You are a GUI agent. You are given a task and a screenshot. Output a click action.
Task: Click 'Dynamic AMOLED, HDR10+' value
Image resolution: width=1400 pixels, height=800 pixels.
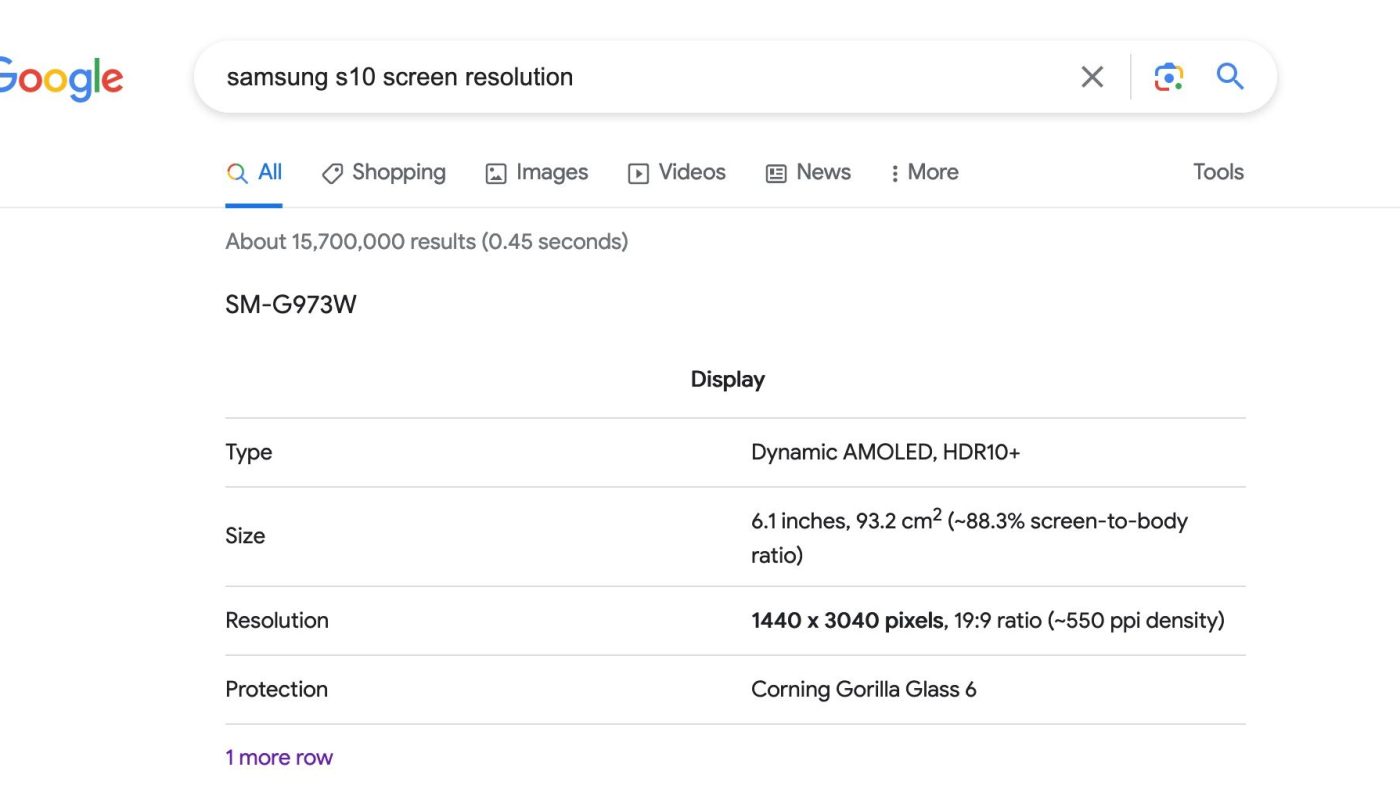click(886, 452)
